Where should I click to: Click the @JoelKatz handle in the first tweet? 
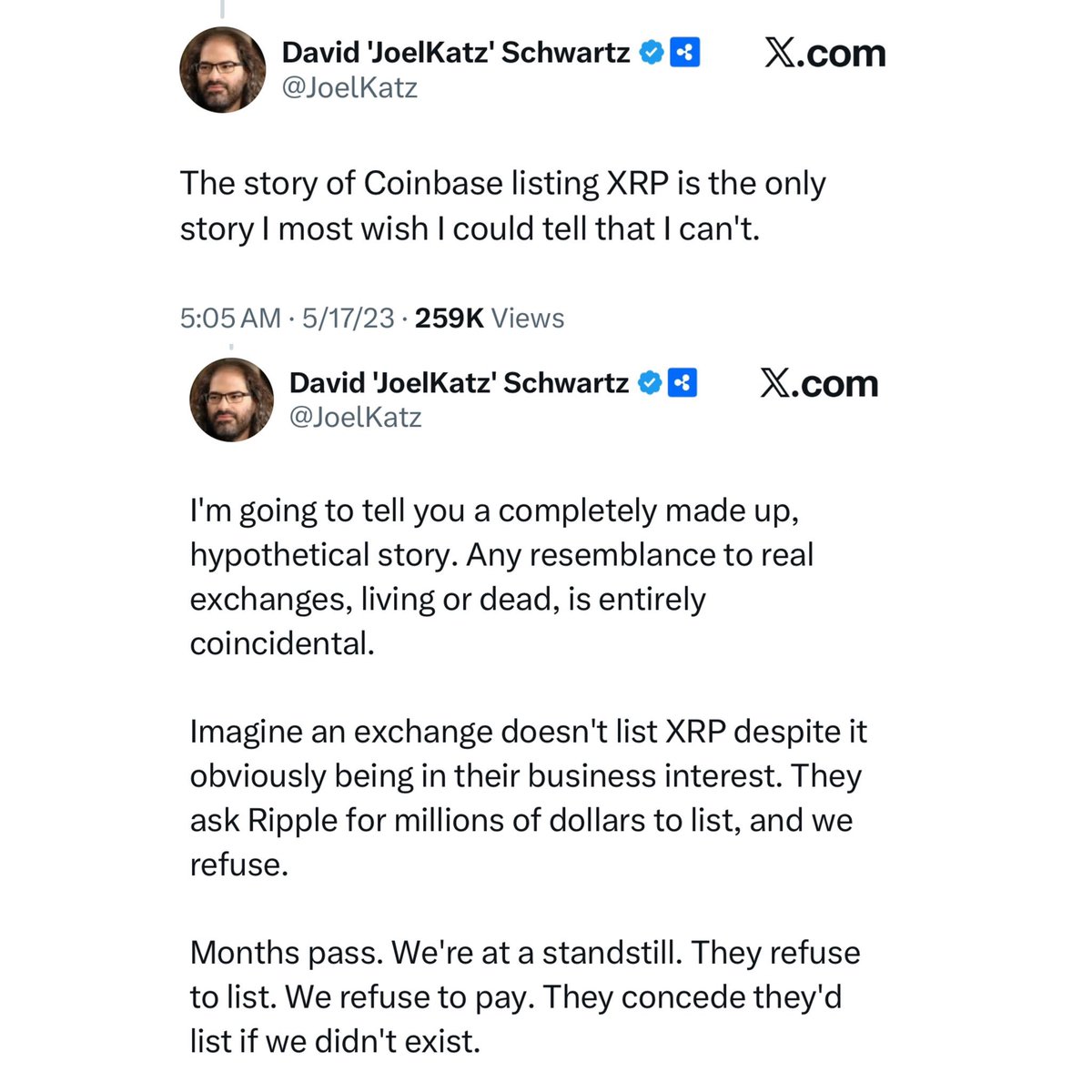tap(349, 88)
